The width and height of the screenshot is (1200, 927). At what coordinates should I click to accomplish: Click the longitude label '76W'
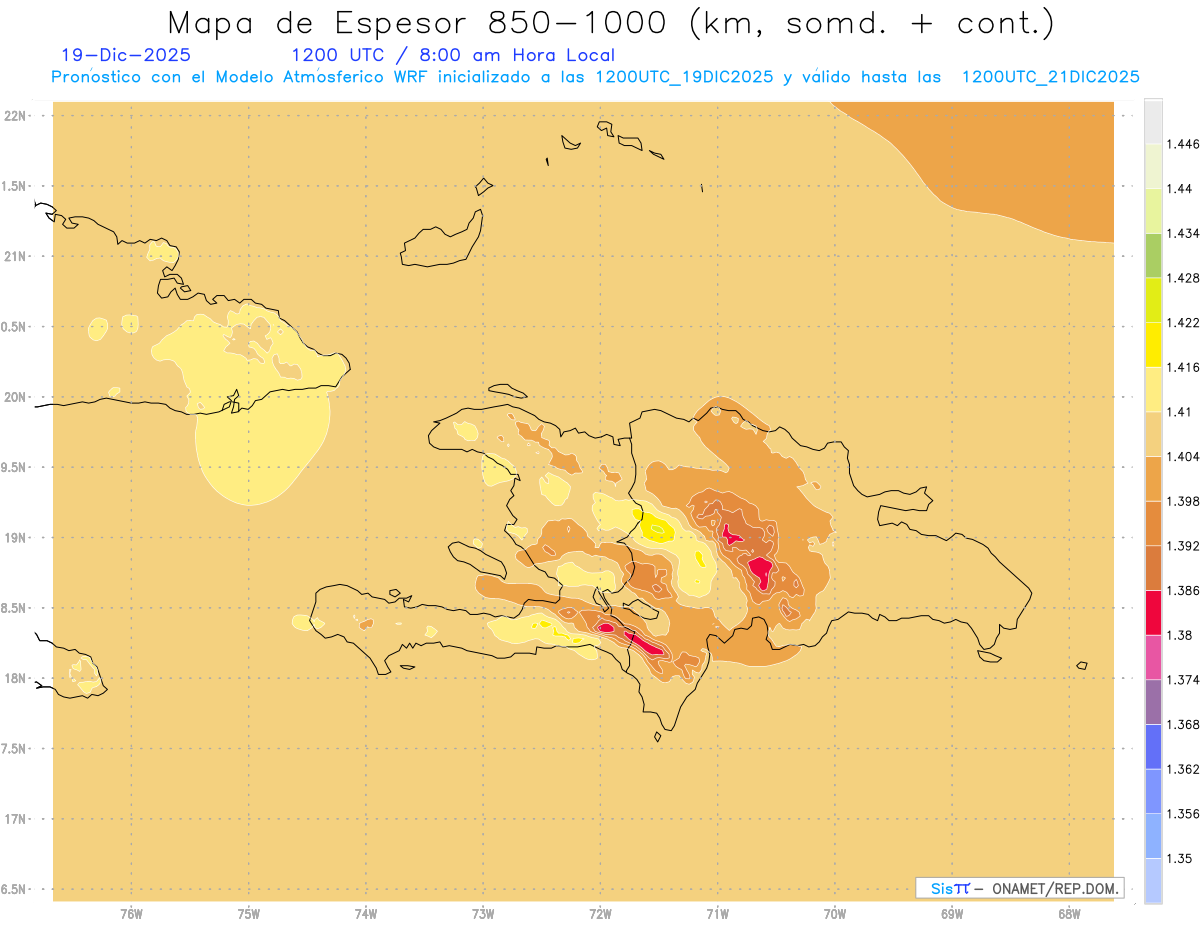[131, 913]
